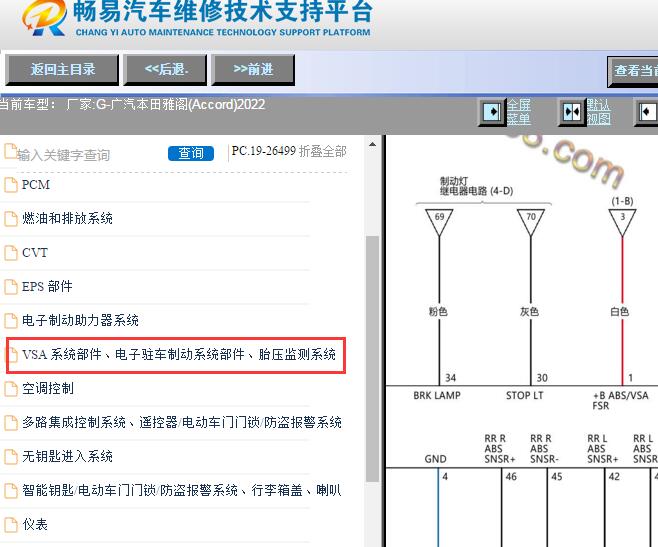Open 多路集成控制系统、遥控器 entry
This screenshot has height=547, width=658.
coord(182,423)
